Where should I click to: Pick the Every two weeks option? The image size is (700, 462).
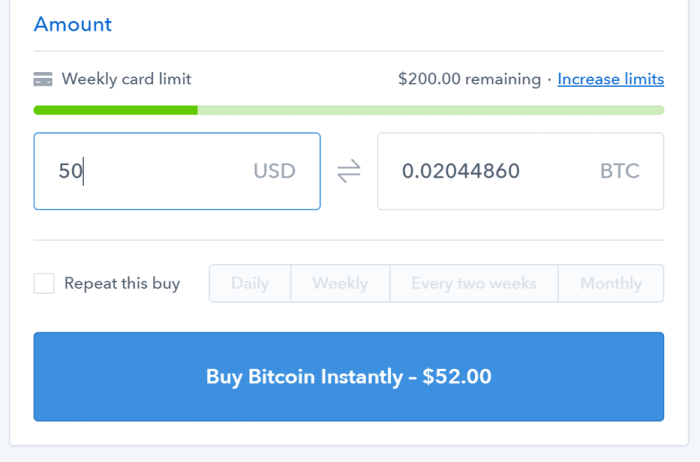(x=474, y=283)
